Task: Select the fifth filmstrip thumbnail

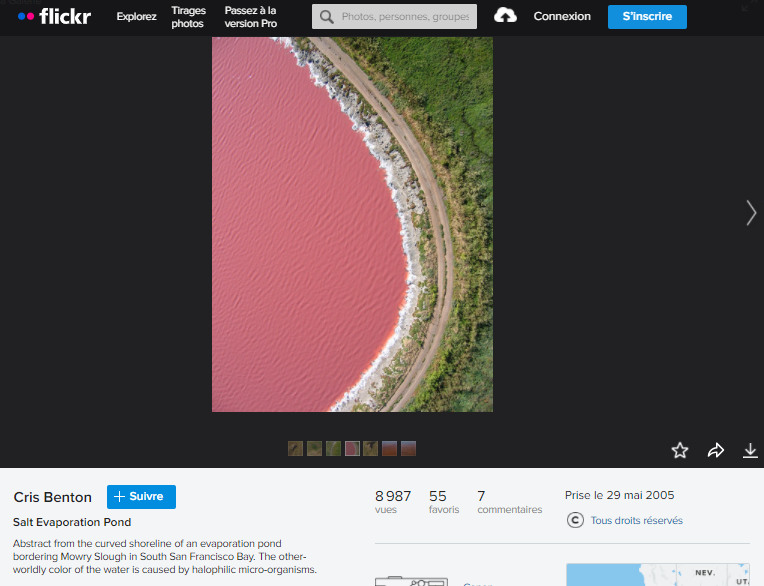Action: click(x=371, y=448)
